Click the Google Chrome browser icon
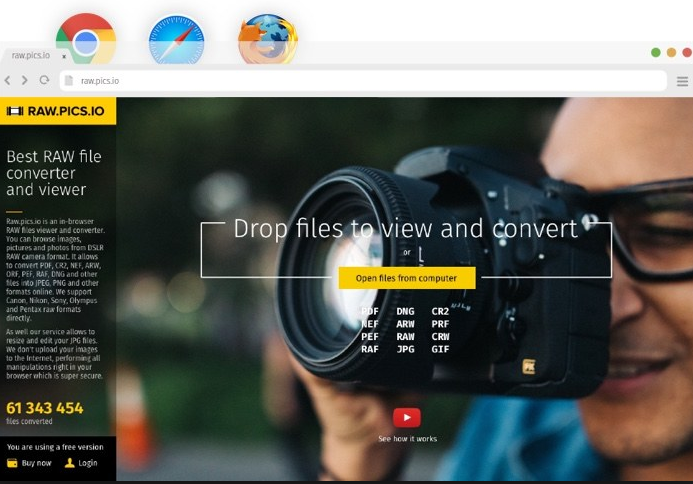 click(x=86, y=39)
